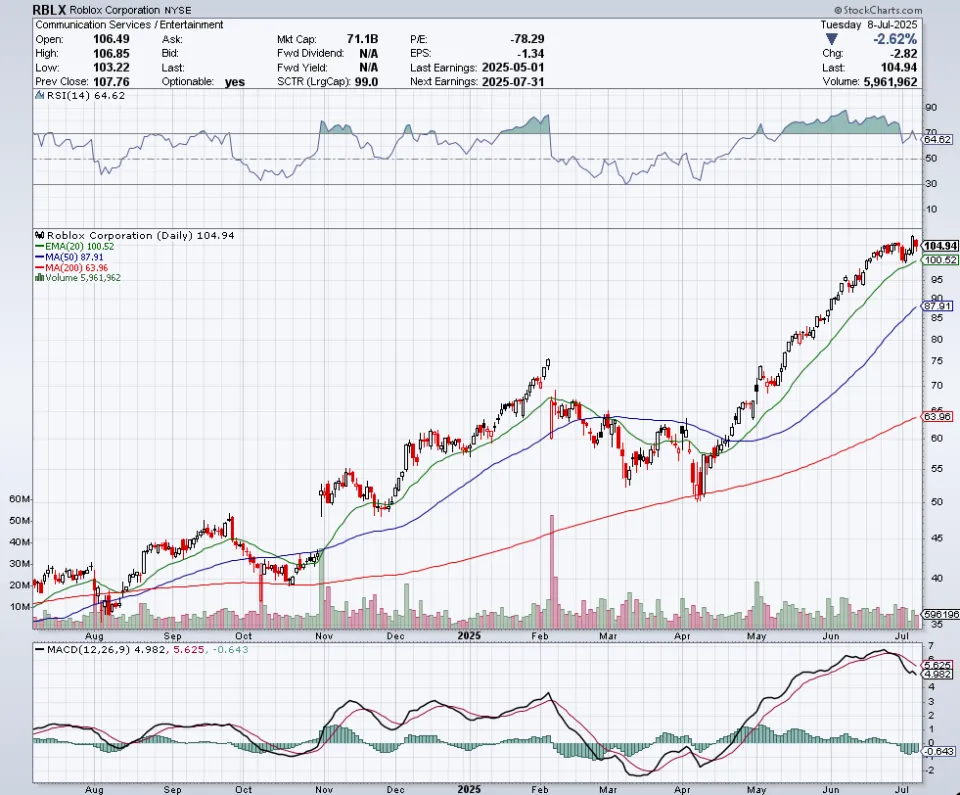Click the red line marker before MA(200)
The image size is (960, 795).
coord(40,268)
